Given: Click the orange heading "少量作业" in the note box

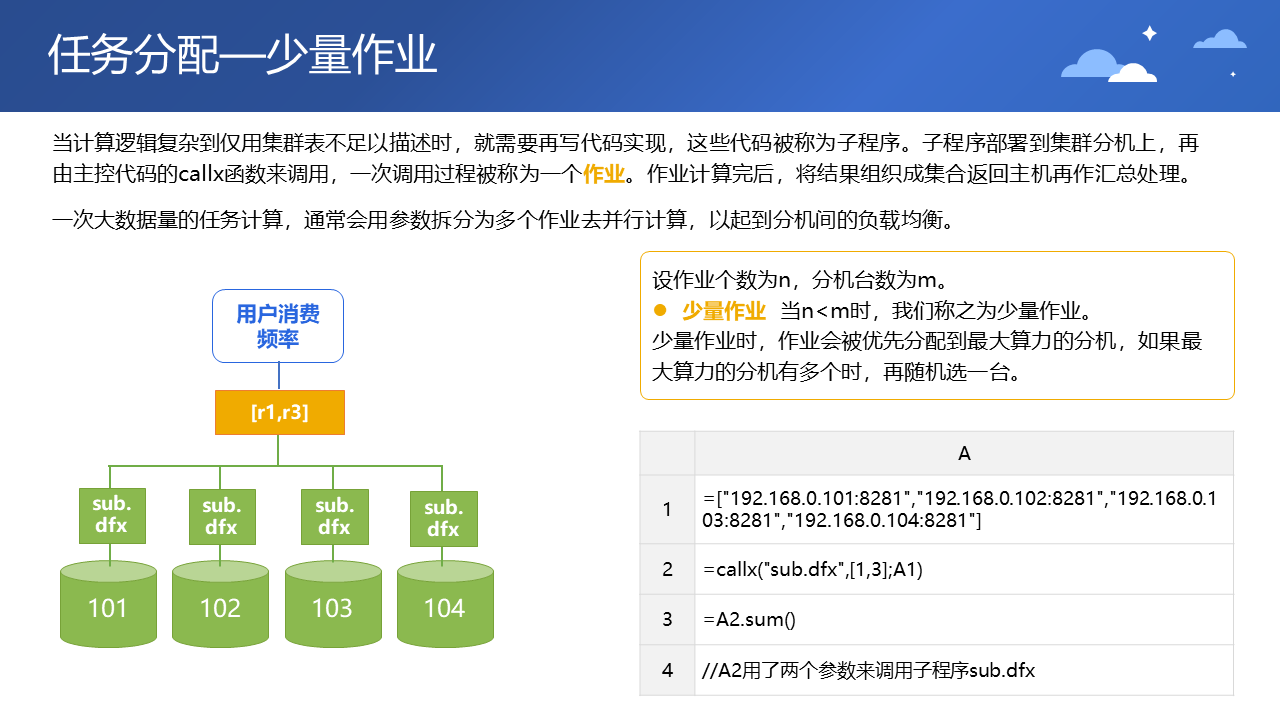Looking at the screenshot, I should tap(724, 310).
